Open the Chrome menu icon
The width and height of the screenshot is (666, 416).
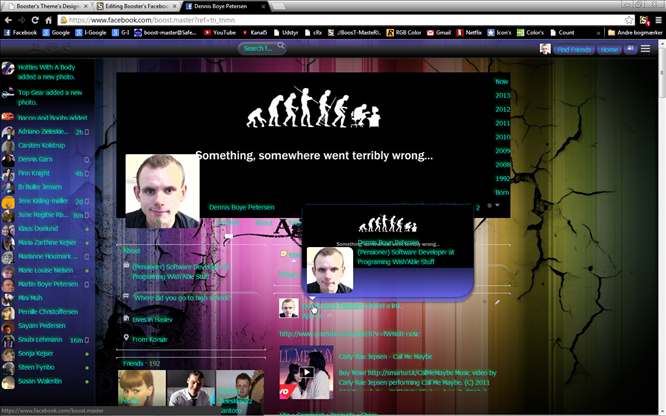coord(658,20)
